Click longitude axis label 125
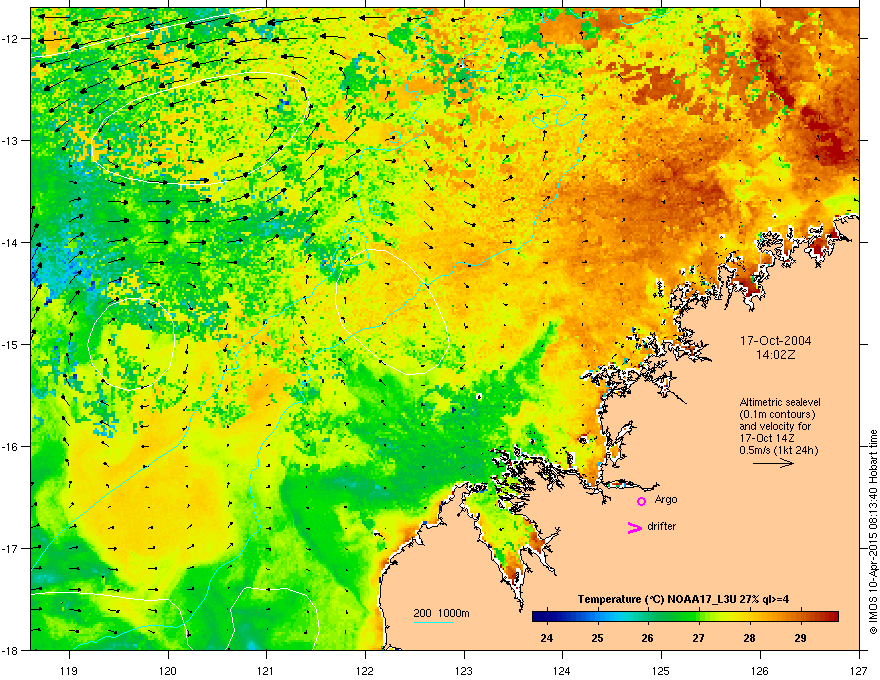This screenshot has height=680, width=880. pos(661,670)
